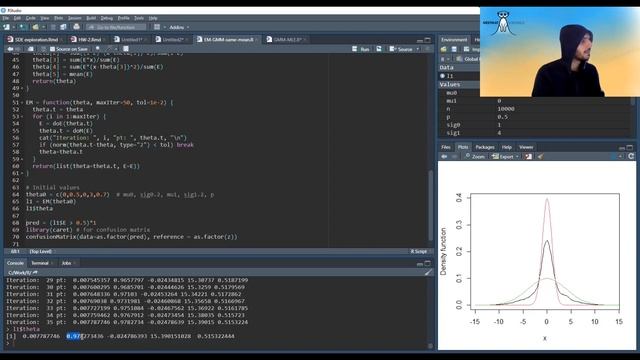Open the Addins dropdown
Image resolution: width=640 pixels, height=360 pixels.
click(x=179, y=27)
